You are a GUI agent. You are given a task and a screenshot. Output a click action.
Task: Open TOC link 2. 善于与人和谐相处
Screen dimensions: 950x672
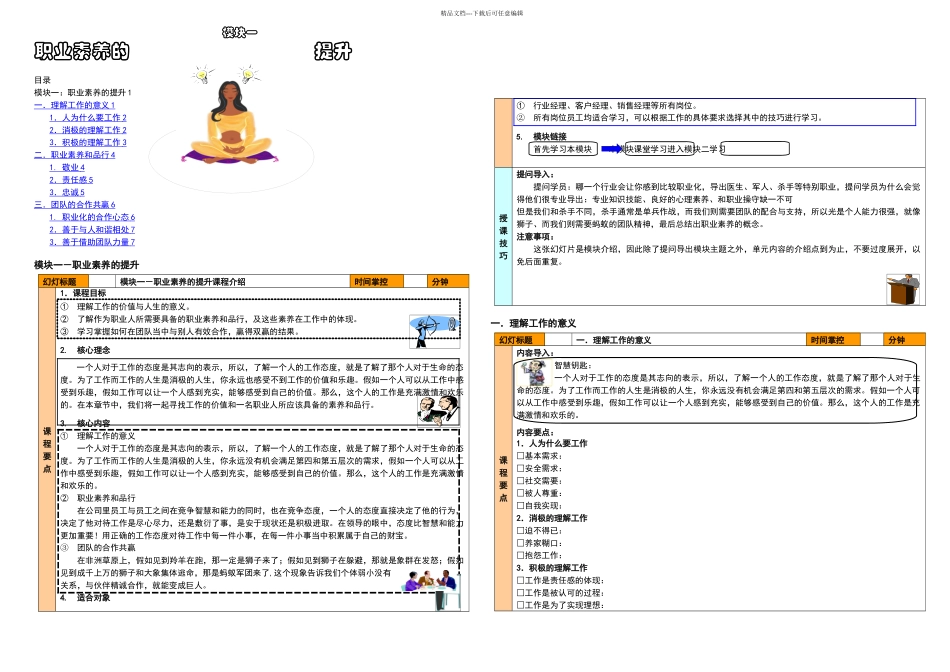(x=92, y=230)
